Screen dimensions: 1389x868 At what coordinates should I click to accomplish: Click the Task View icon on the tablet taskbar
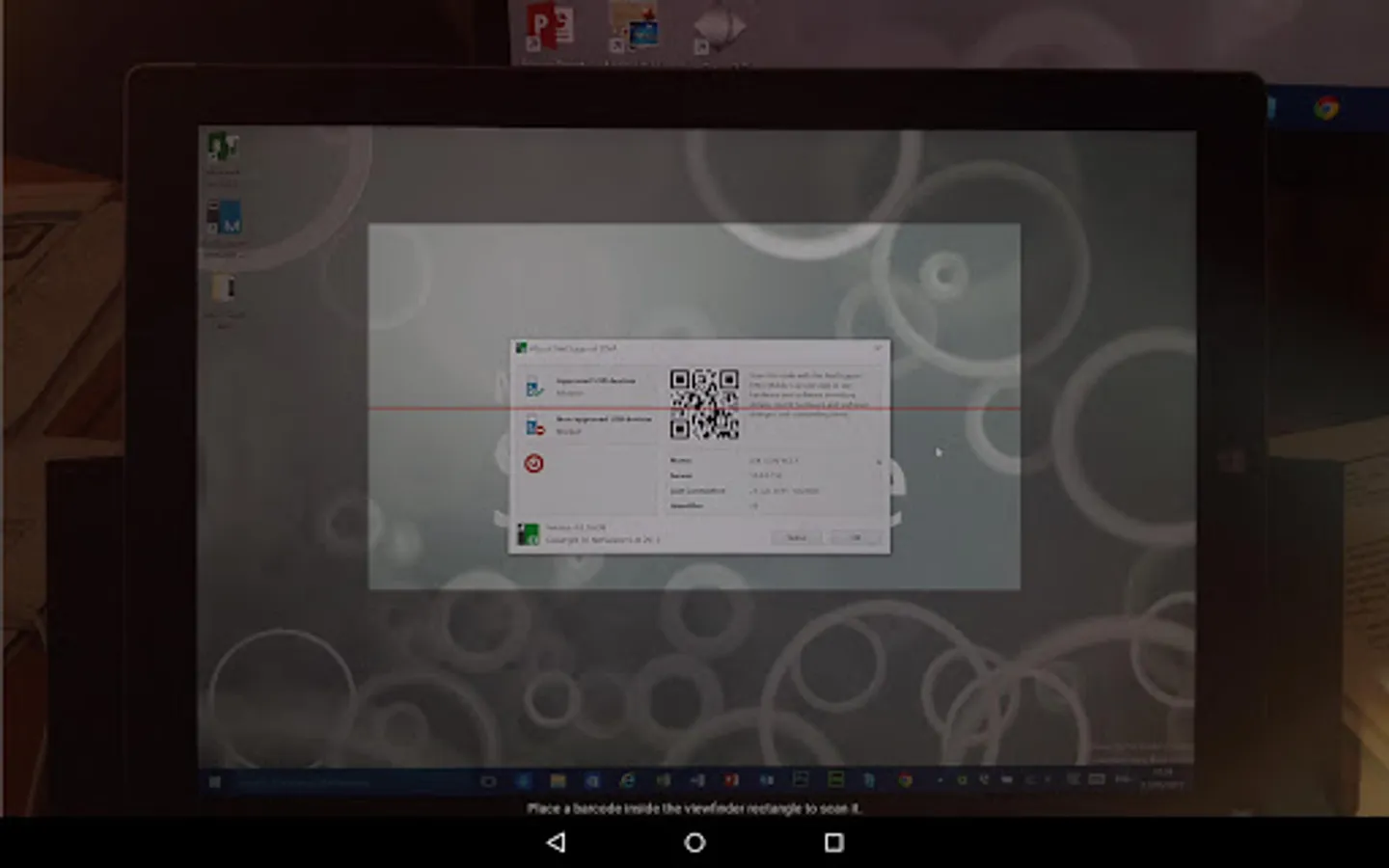tap(488, 781)
